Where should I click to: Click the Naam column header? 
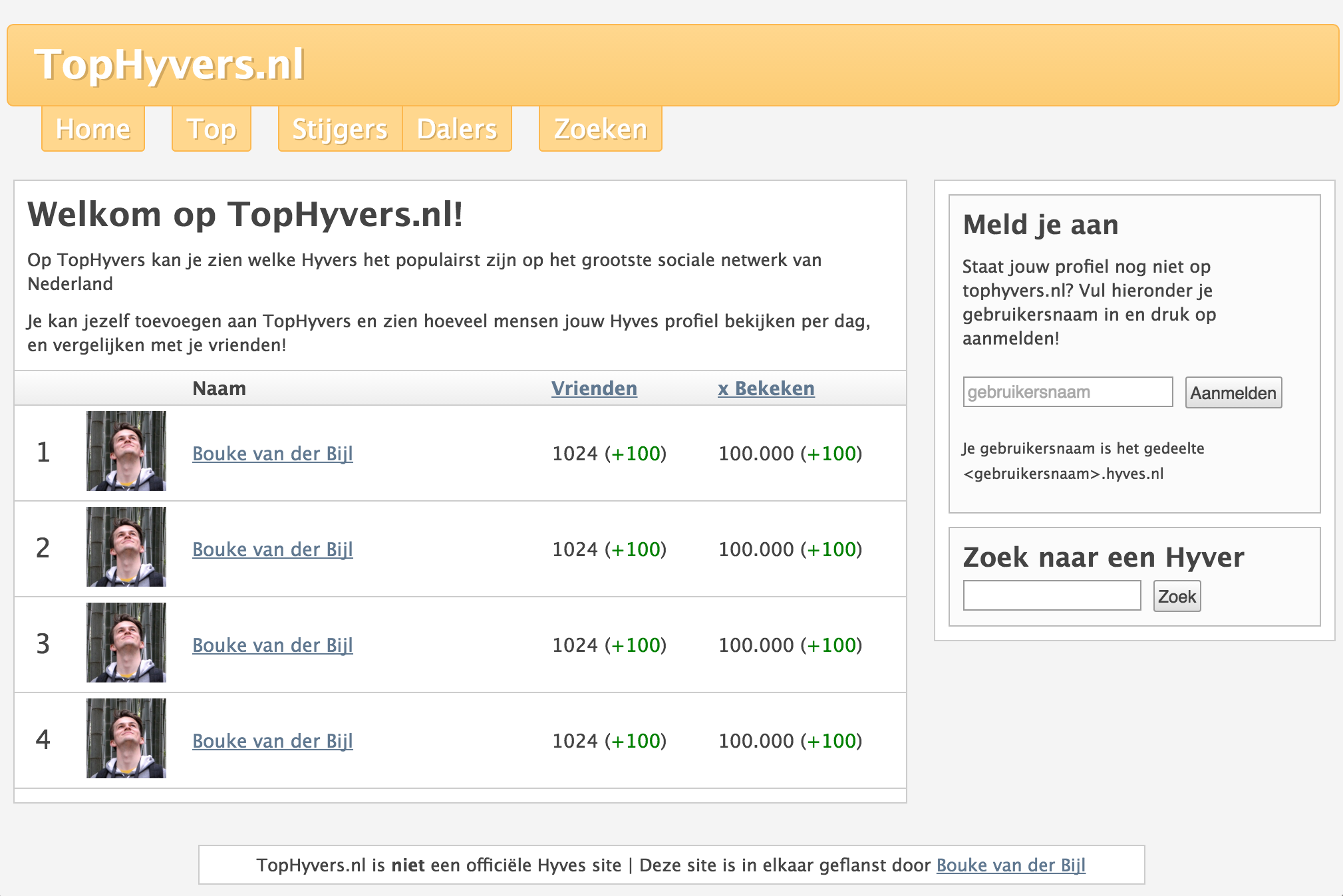(220, 388)
